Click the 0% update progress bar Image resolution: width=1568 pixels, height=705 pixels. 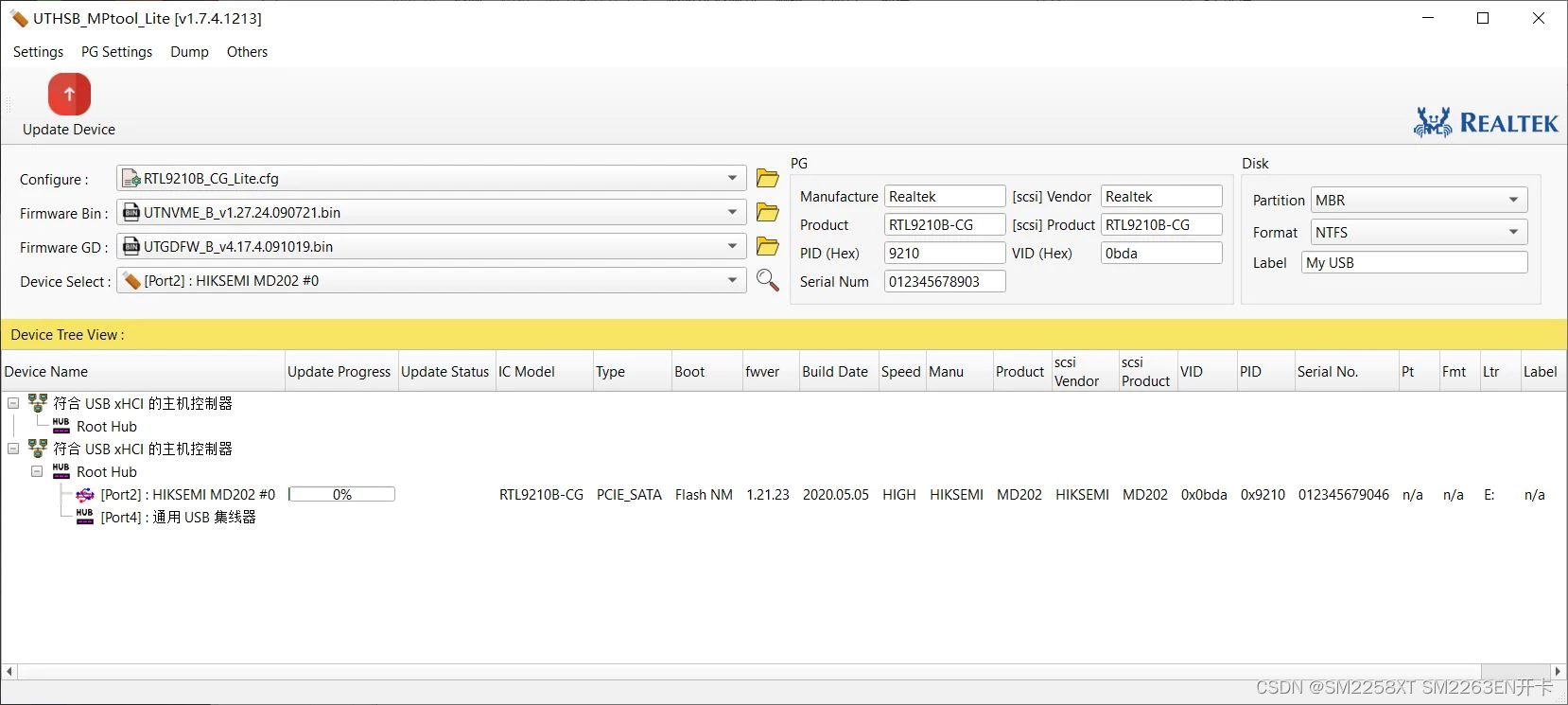coord(341,494)
